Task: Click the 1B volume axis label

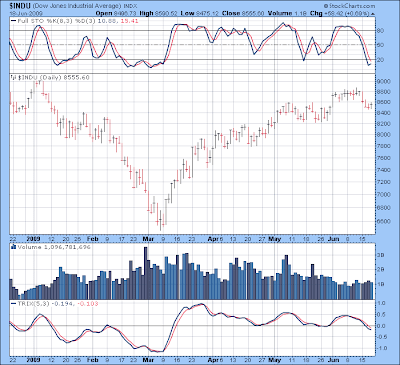Action: point(380,284)
